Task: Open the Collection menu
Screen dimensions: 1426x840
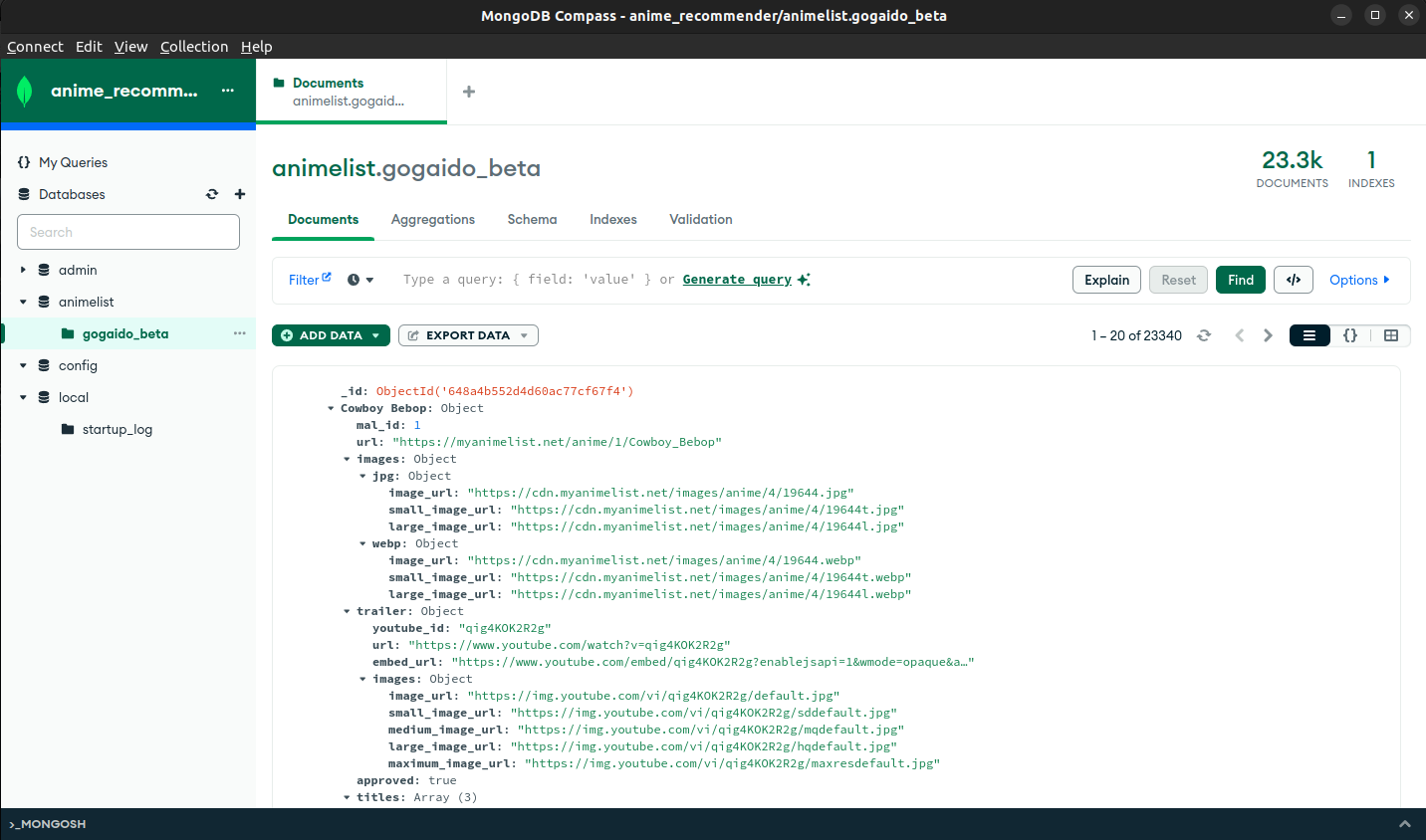Action: click(194, 47)
